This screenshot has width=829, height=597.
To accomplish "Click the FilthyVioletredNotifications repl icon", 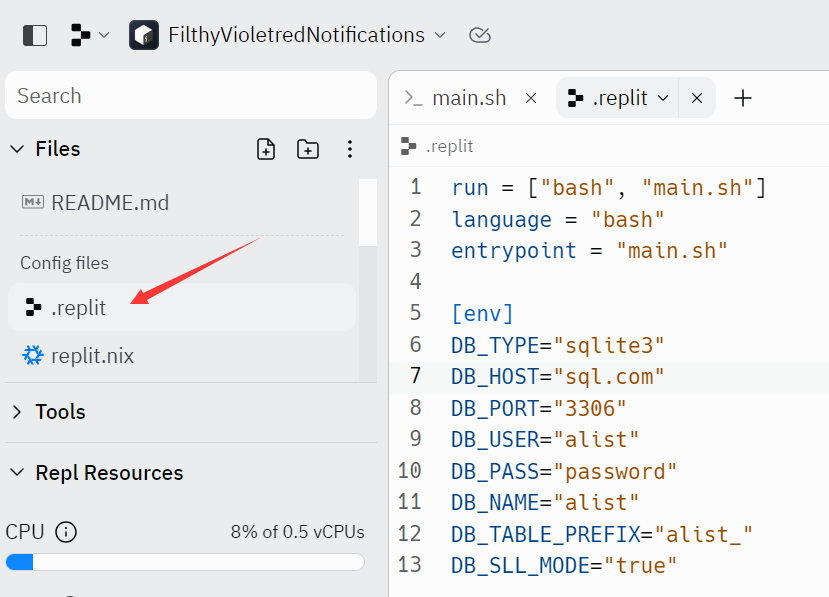I will pyautogui.click(x=144, y=35).
